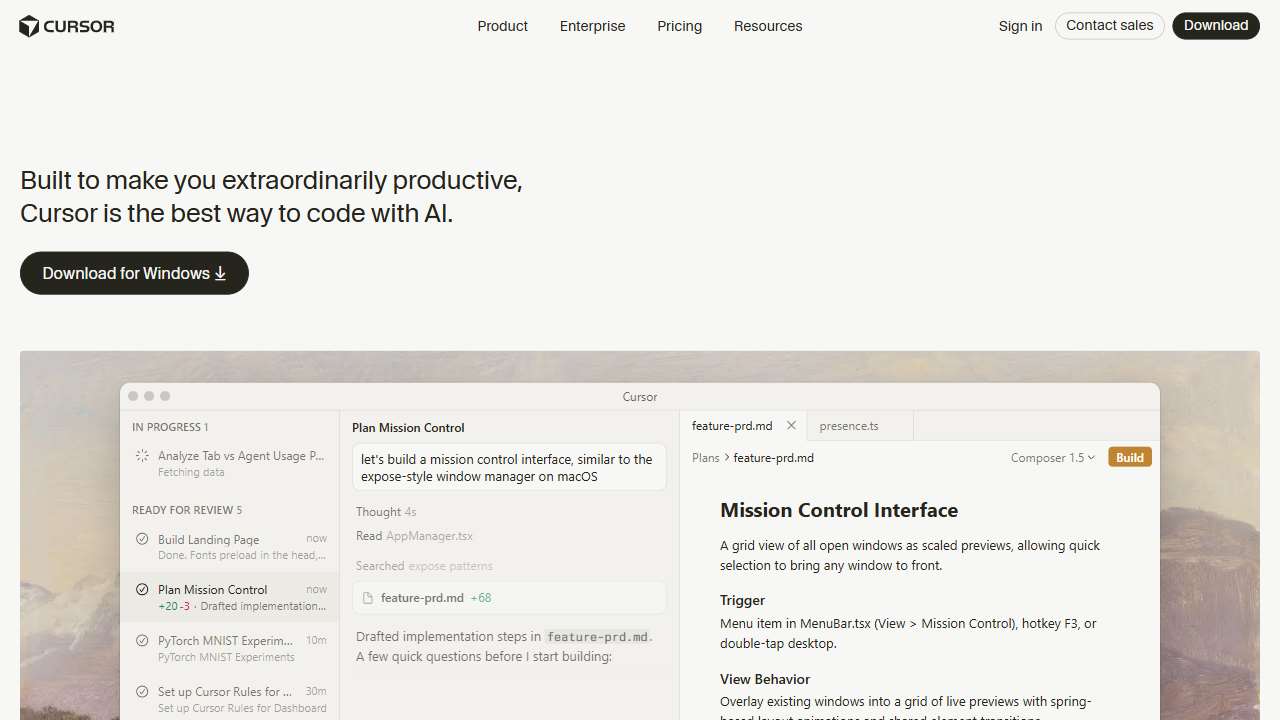This screenshot has height=720, width=1280.
Task: Open the Pricing menu item
Action: click(x=679, y=26)
